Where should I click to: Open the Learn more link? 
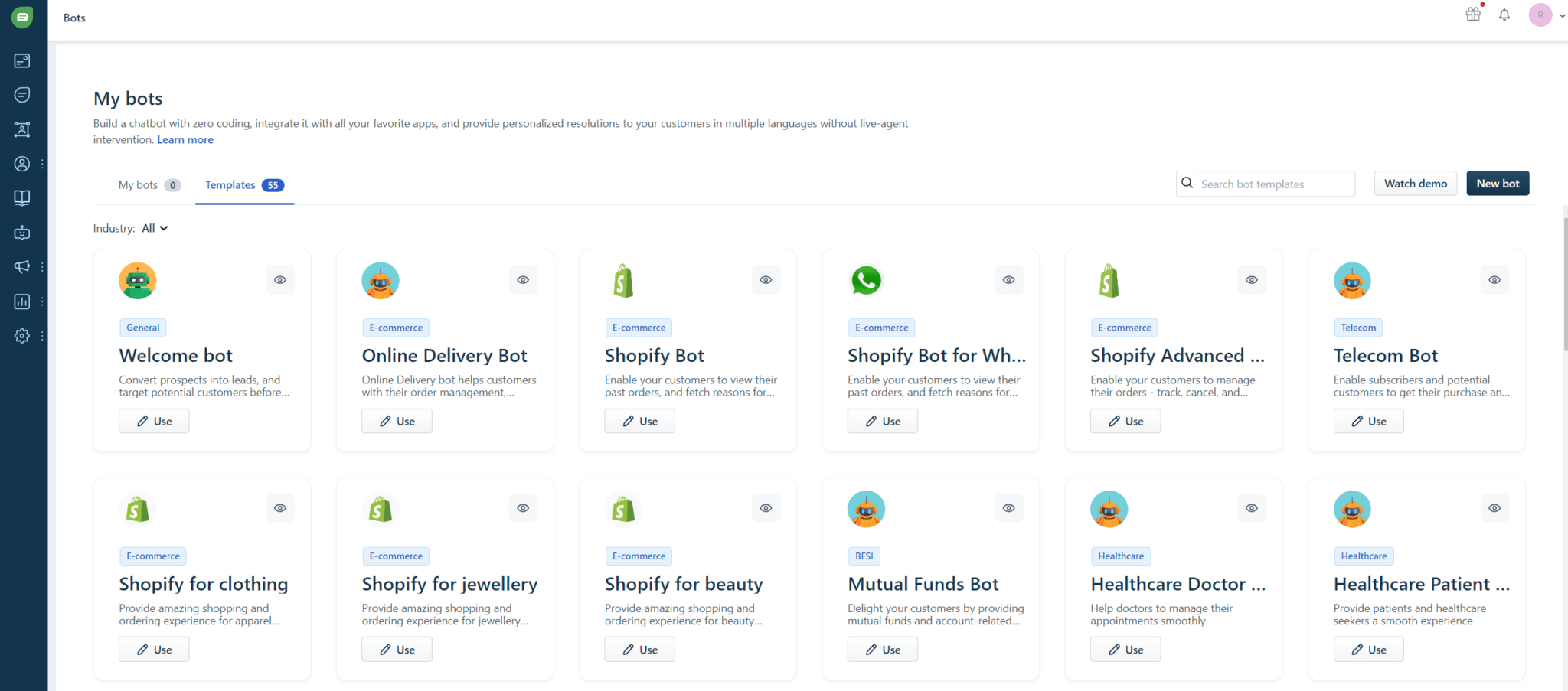pos(185,139)
